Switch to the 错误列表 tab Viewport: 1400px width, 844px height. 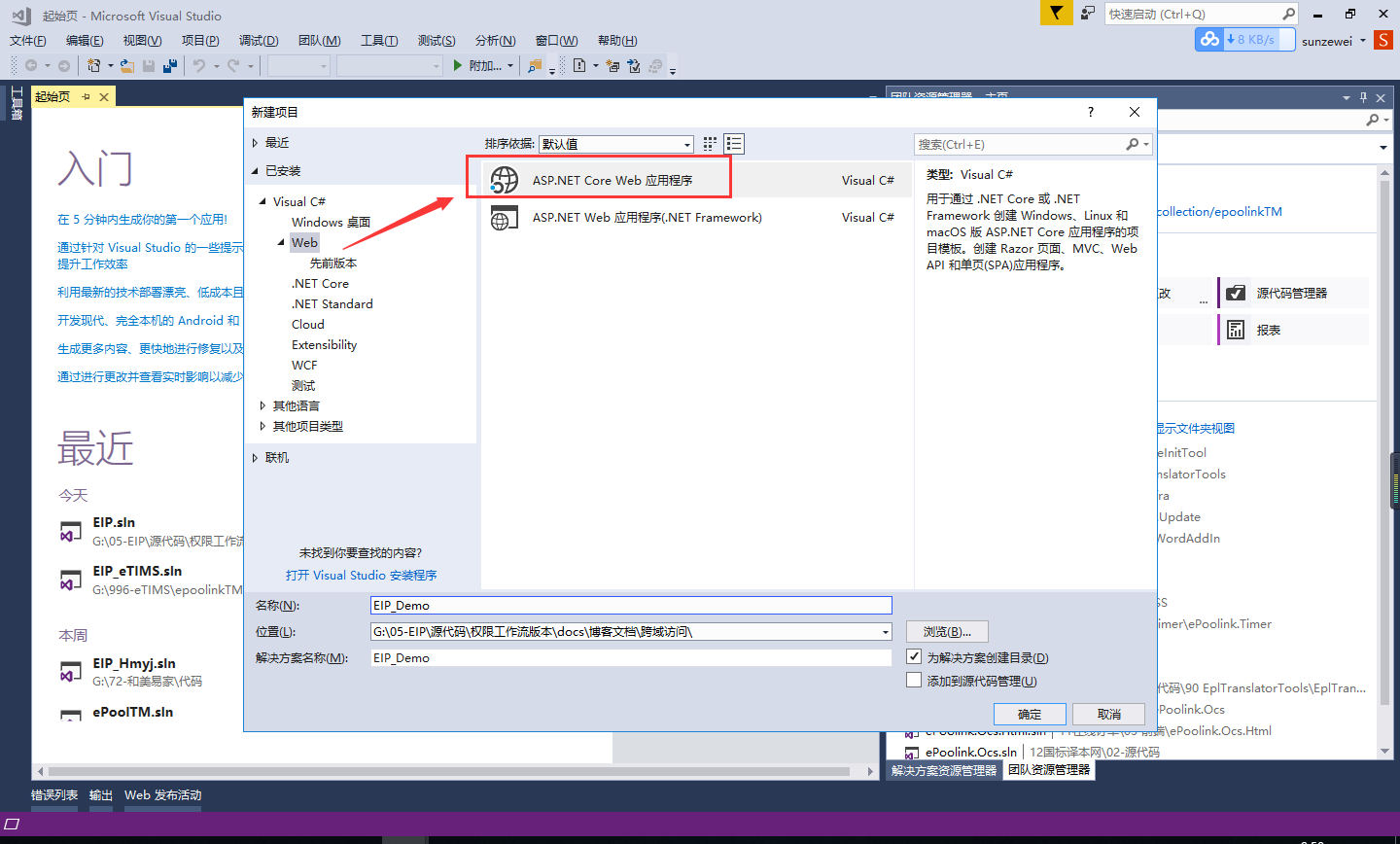(54, 795)
